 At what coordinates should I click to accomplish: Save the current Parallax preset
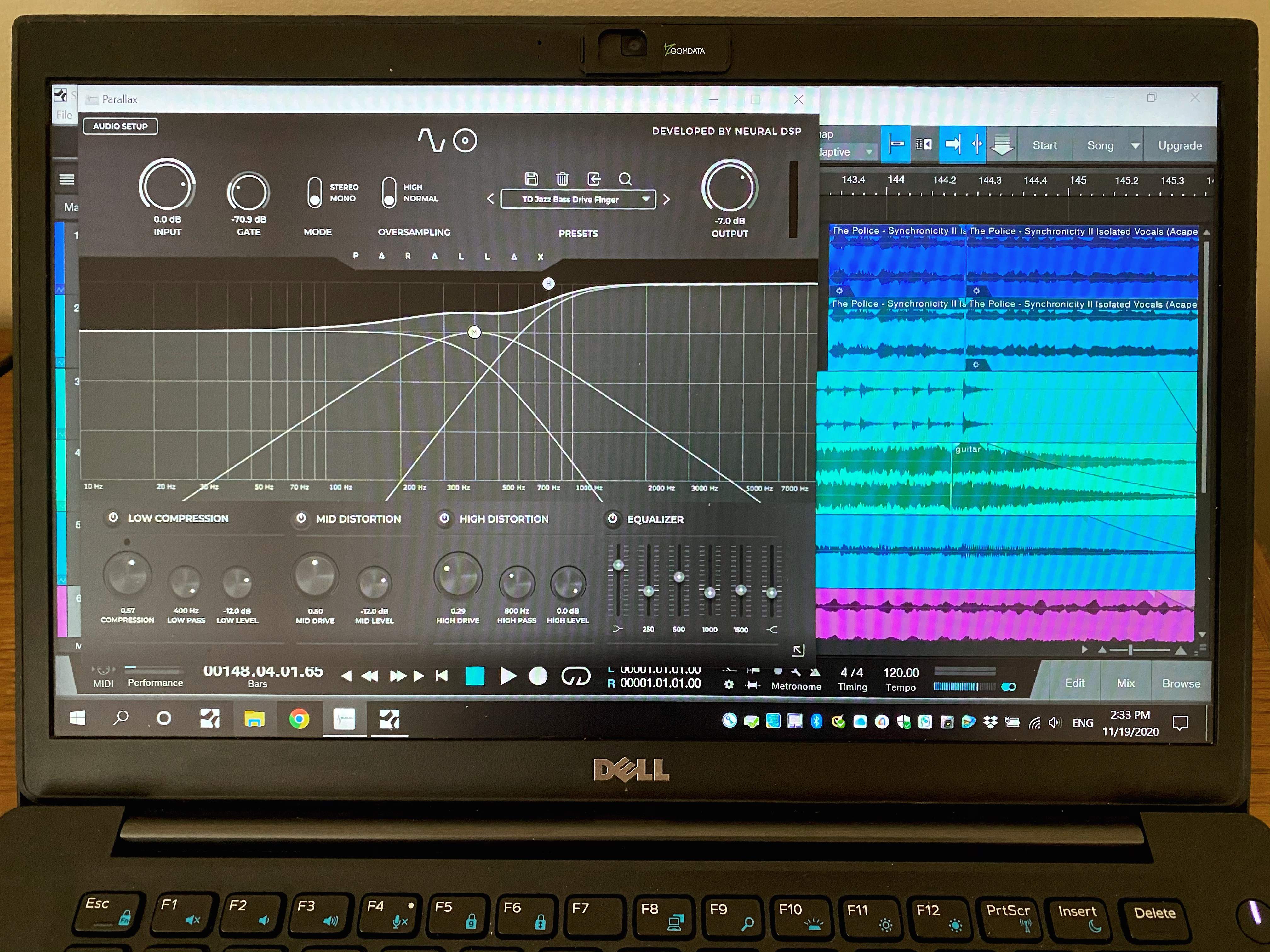click(532, 179)
